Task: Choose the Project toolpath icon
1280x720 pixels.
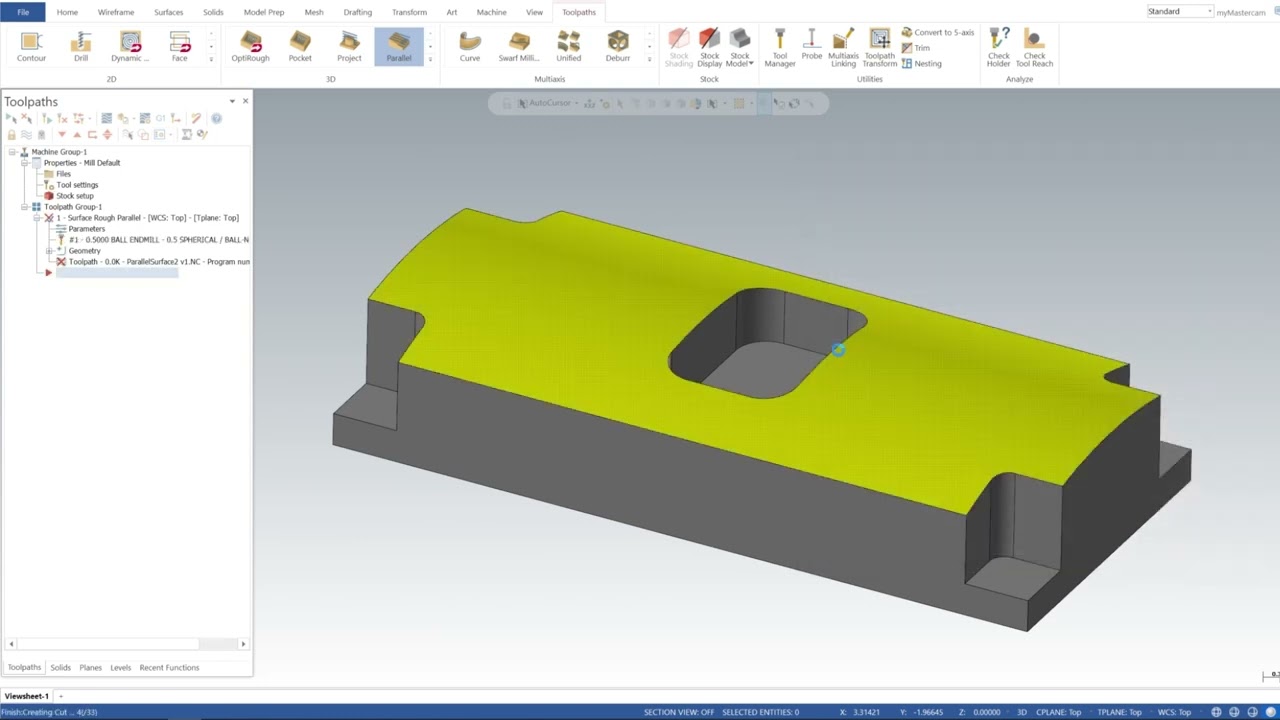Action: coord(349,47)
